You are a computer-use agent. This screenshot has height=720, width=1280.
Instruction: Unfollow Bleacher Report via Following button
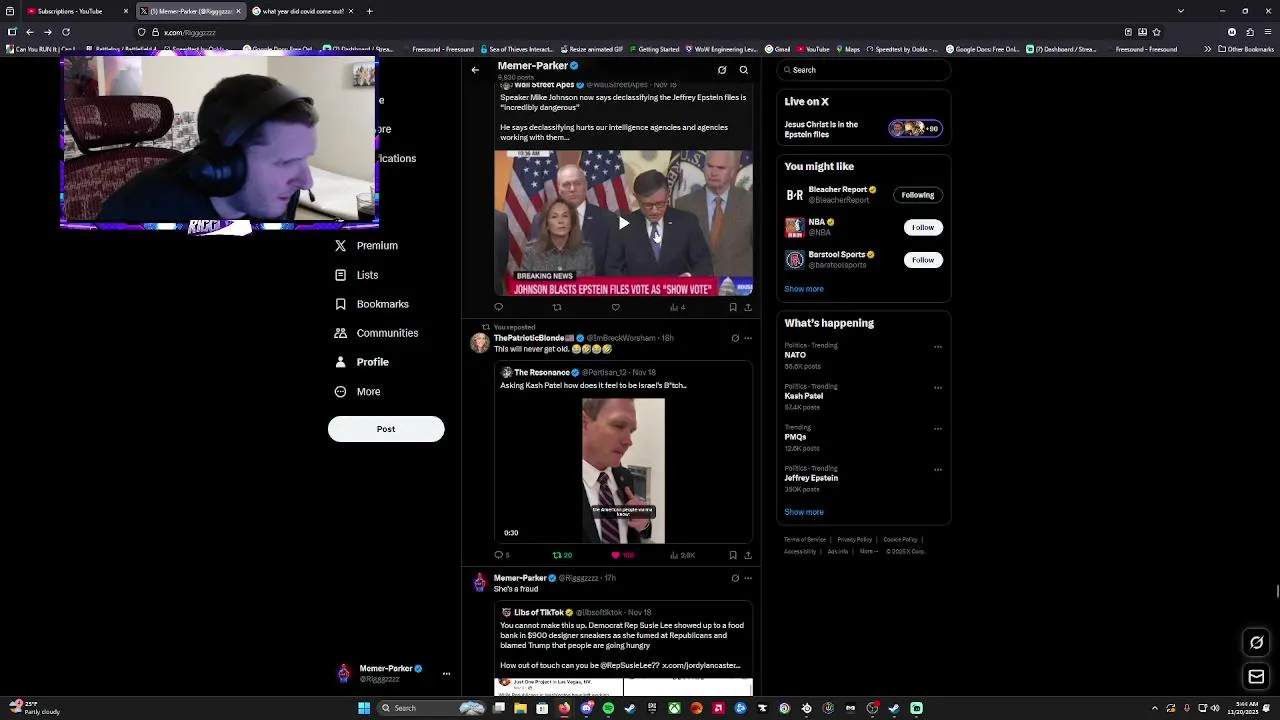click(917, 195)
